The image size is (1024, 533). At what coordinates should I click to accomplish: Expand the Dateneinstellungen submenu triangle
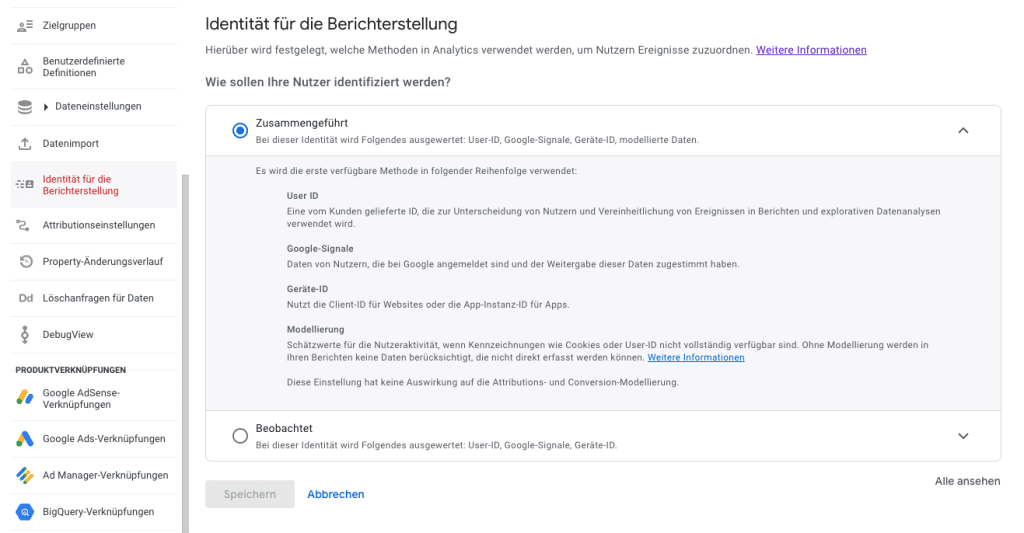click(x=46, y=107)
